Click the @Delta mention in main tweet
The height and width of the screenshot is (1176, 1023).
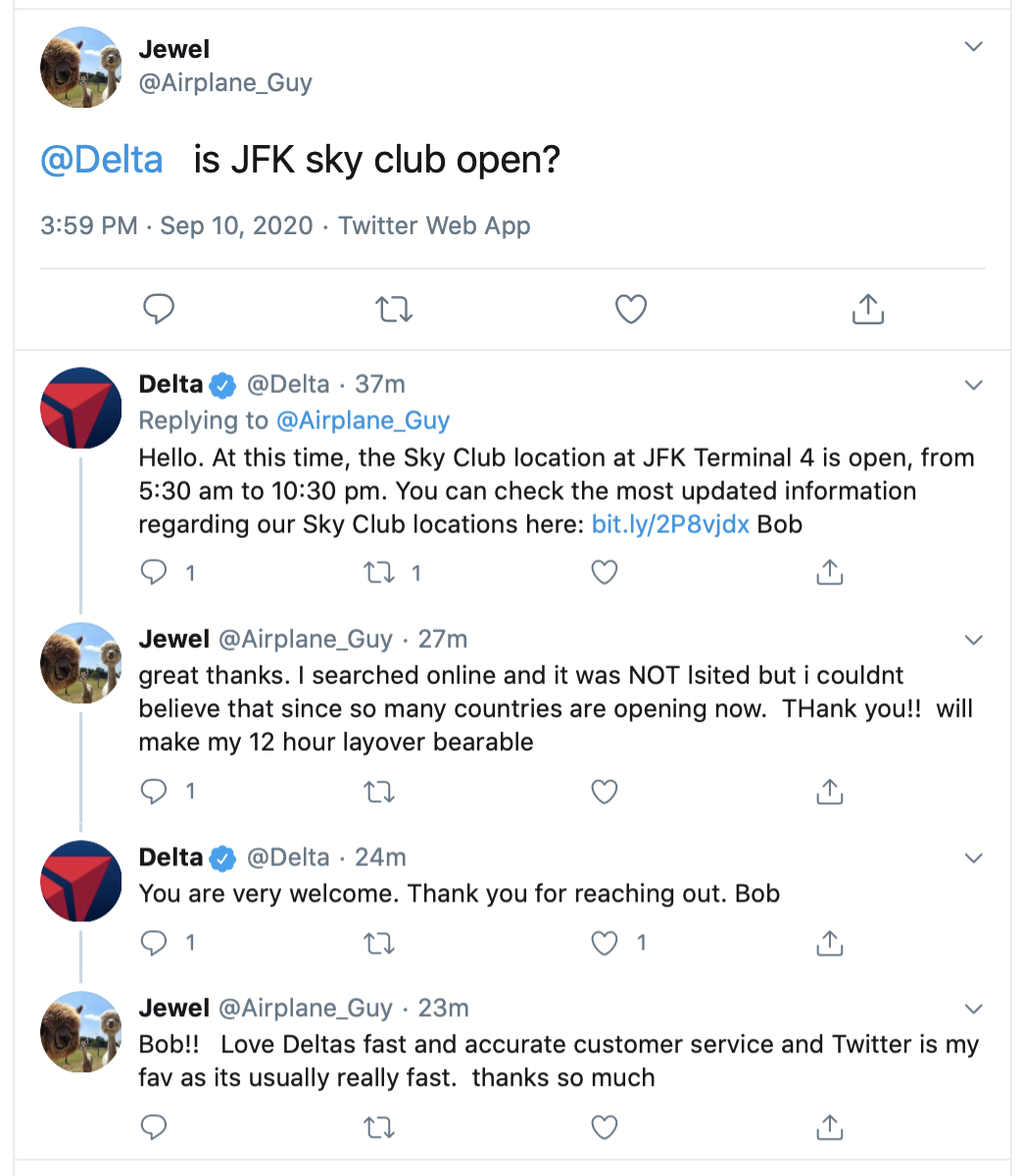point(102,160)
